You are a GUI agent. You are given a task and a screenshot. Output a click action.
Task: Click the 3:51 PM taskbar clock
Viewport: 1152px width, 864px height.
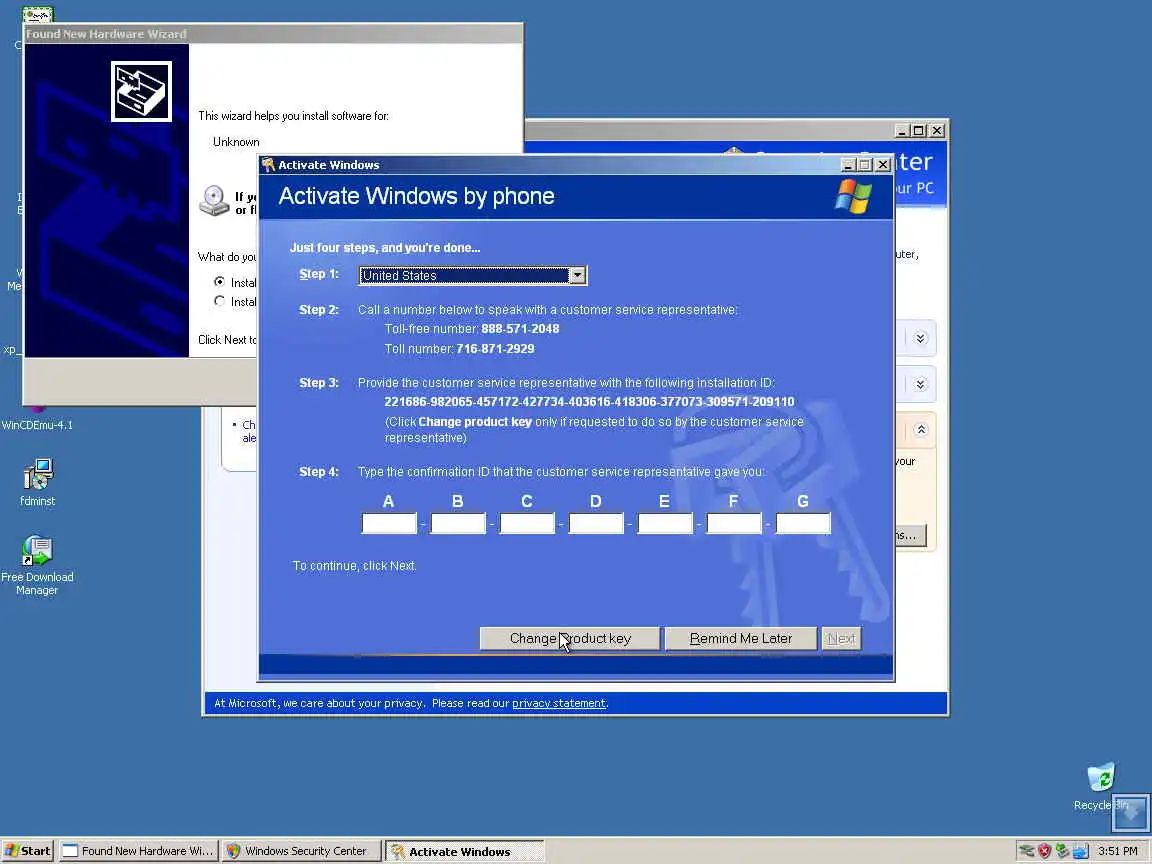point(1117,851)
